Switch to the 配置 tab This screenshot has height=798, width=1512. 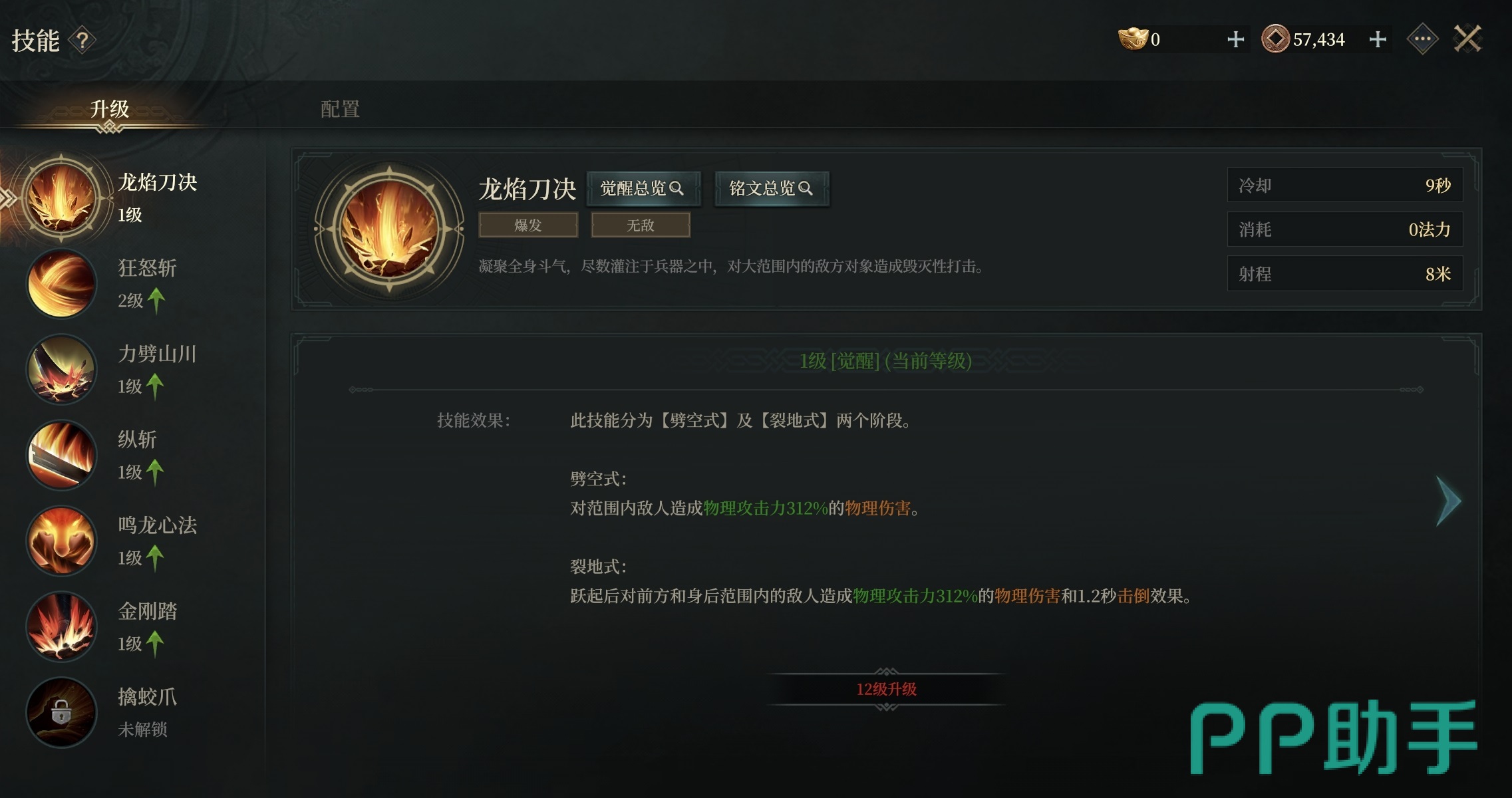[340, 109]
